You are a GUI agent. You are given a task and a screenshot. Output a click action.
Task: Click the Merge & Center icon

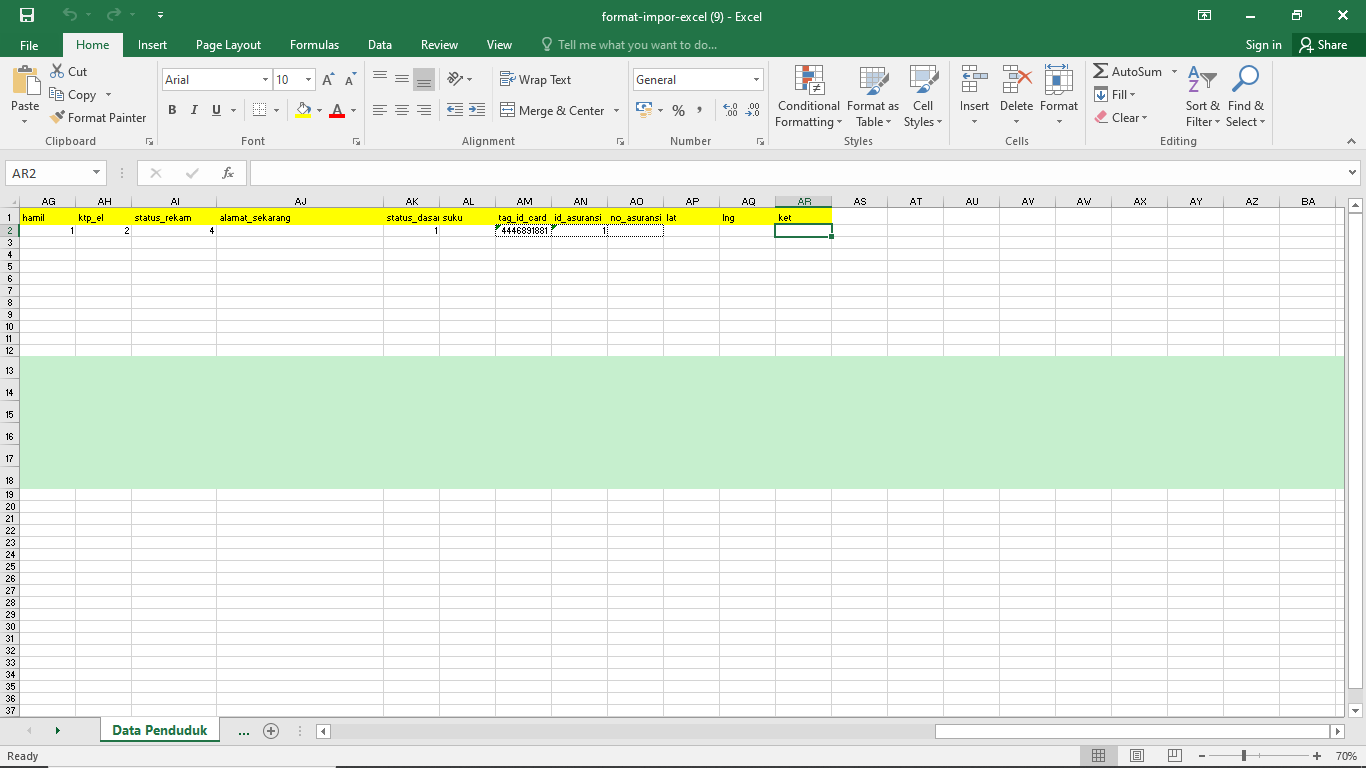pos(507,110)
